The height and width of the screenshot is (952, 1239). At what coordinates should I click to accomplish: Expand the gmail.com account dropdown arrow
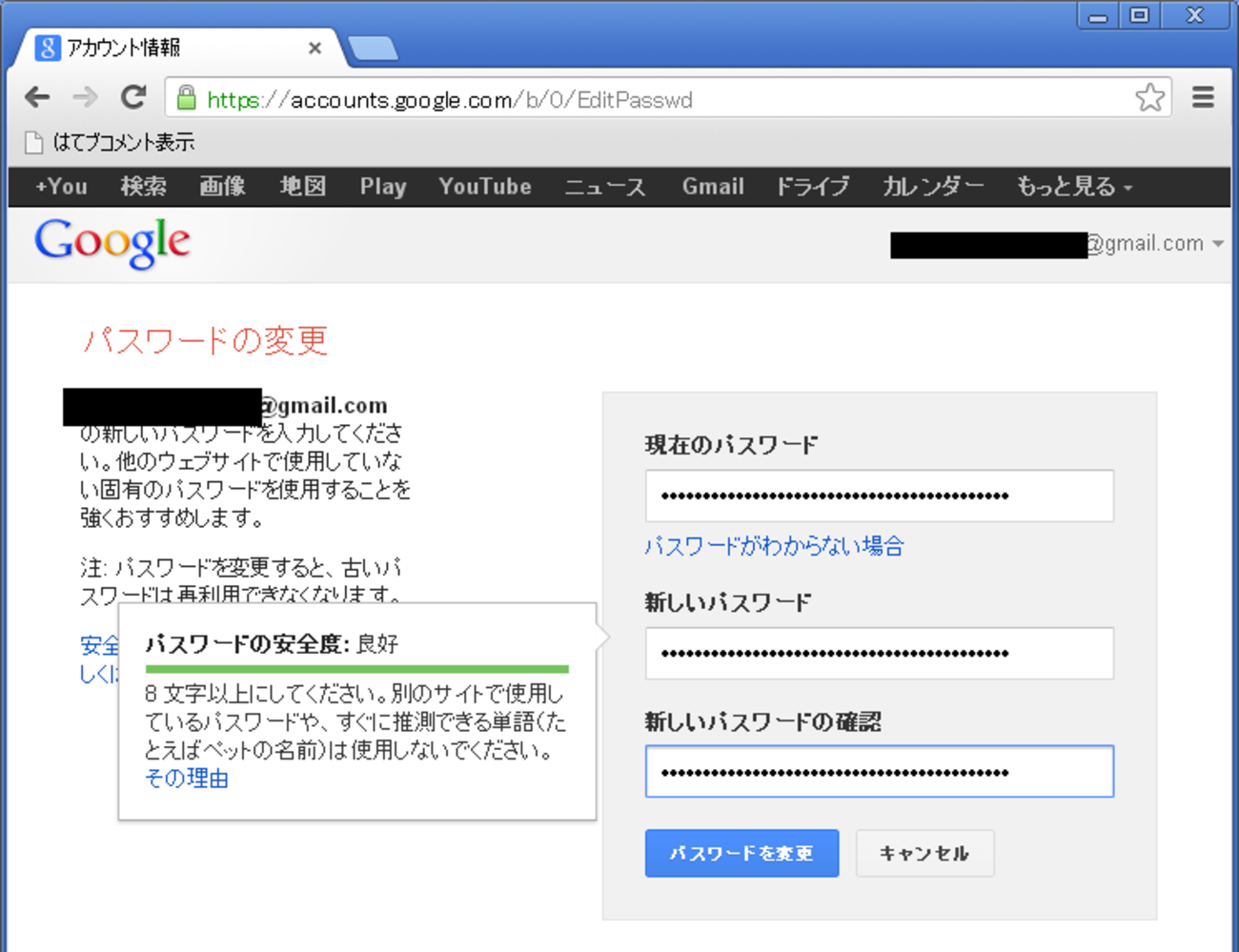click(x=1218, y=244)
